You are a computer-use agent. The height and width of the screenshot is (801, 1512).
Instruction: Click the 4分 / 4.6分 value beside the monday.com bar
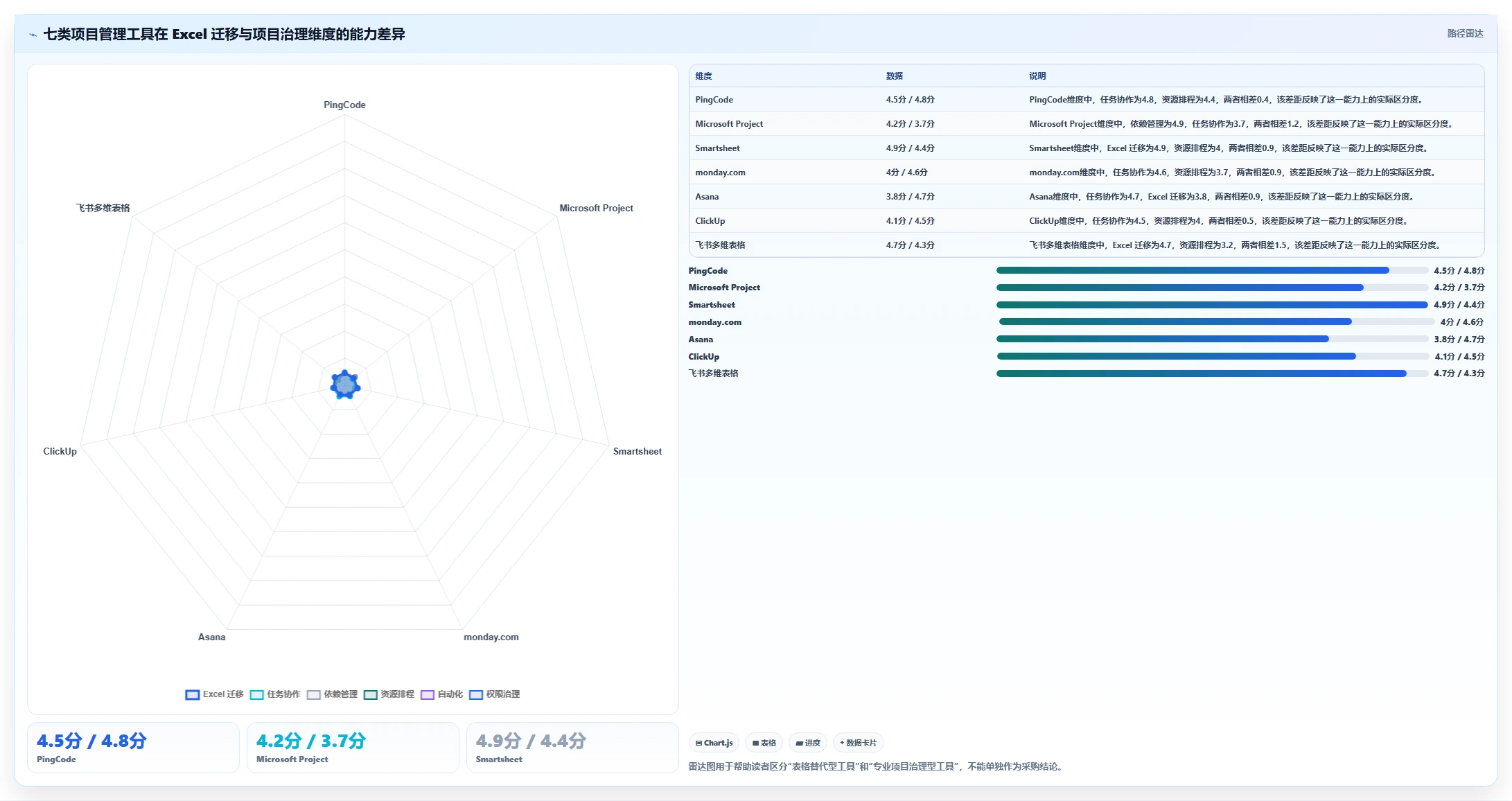(x=1462, y=322)
